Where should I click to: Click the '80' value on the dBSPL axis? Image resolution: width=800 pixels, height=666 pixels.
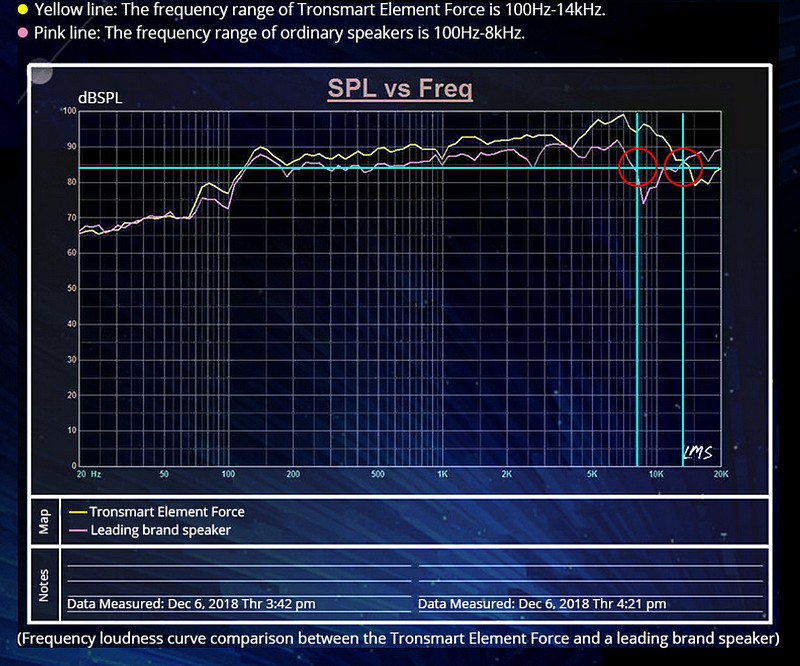[71, 182]
